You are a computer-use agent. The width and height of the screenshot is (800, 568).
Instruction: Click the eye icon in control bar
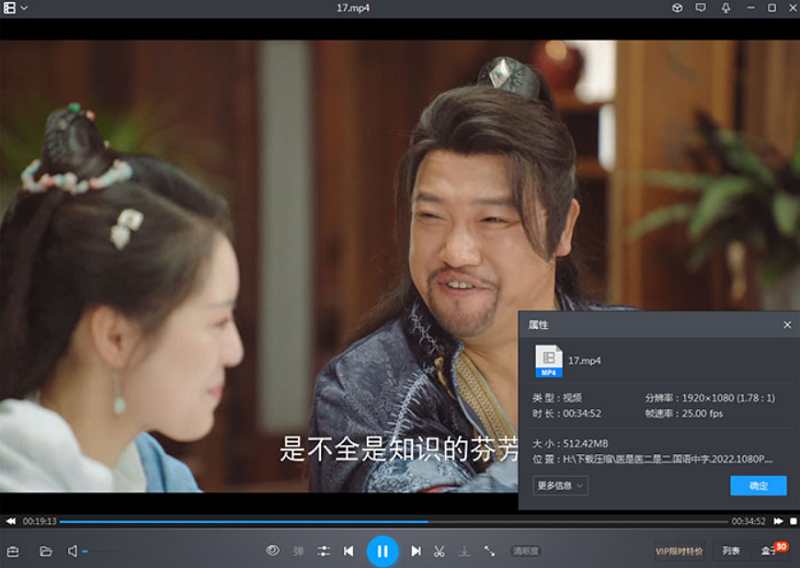pos(272,551)
